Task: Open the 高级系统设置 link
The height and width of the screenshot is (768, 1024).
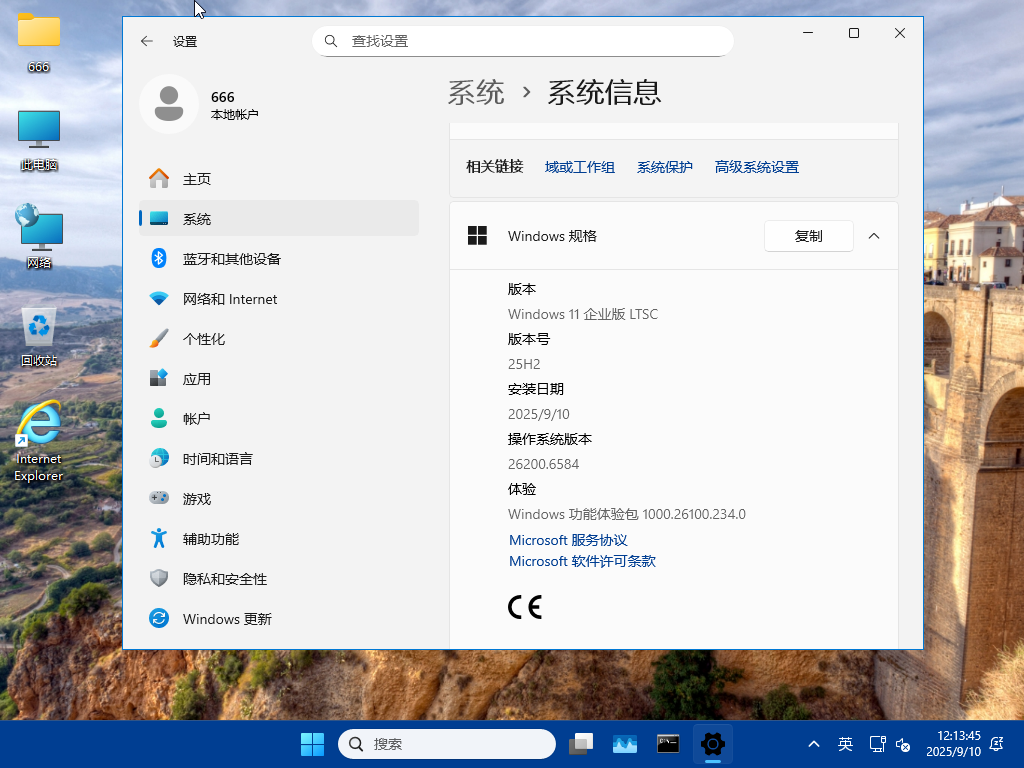Action: pyautogui.click(x=756, y=167)
